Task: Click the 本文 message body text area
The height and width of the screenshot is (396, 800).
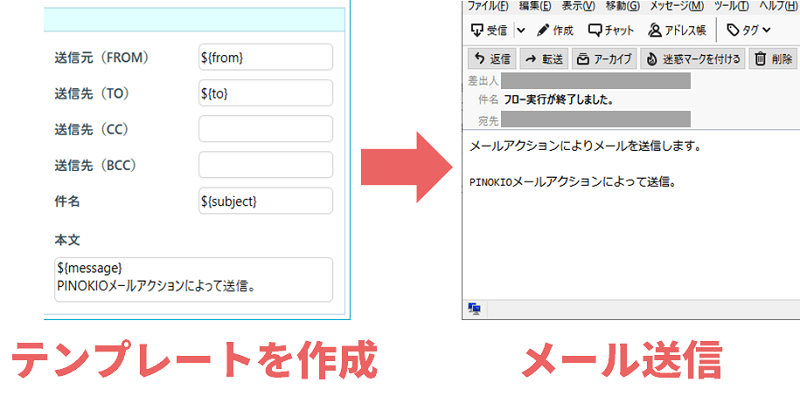Action: [x=193, y=279]
